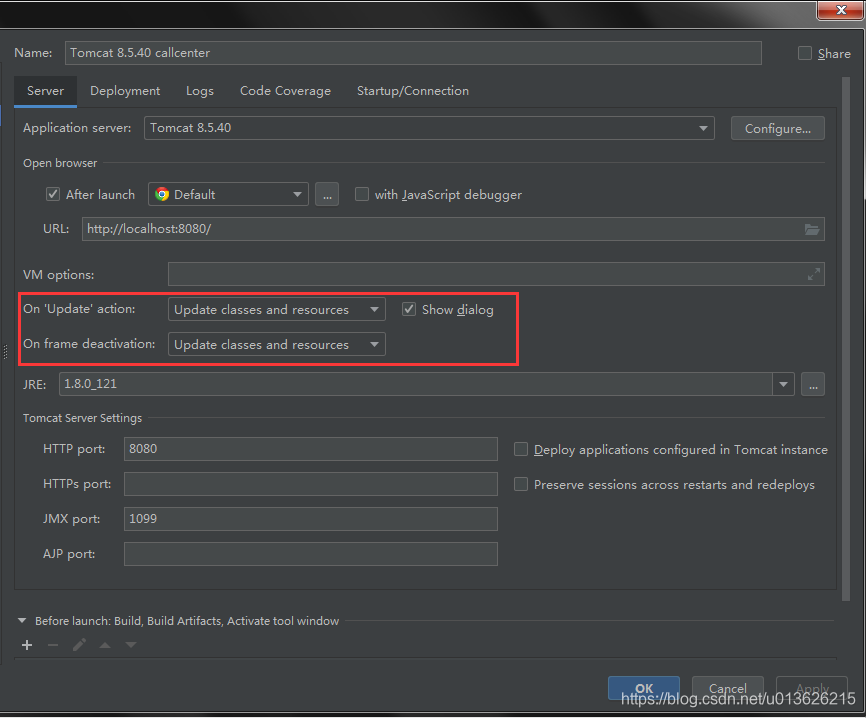Click the vertical scrollbar of the dialog

(846, 339)
